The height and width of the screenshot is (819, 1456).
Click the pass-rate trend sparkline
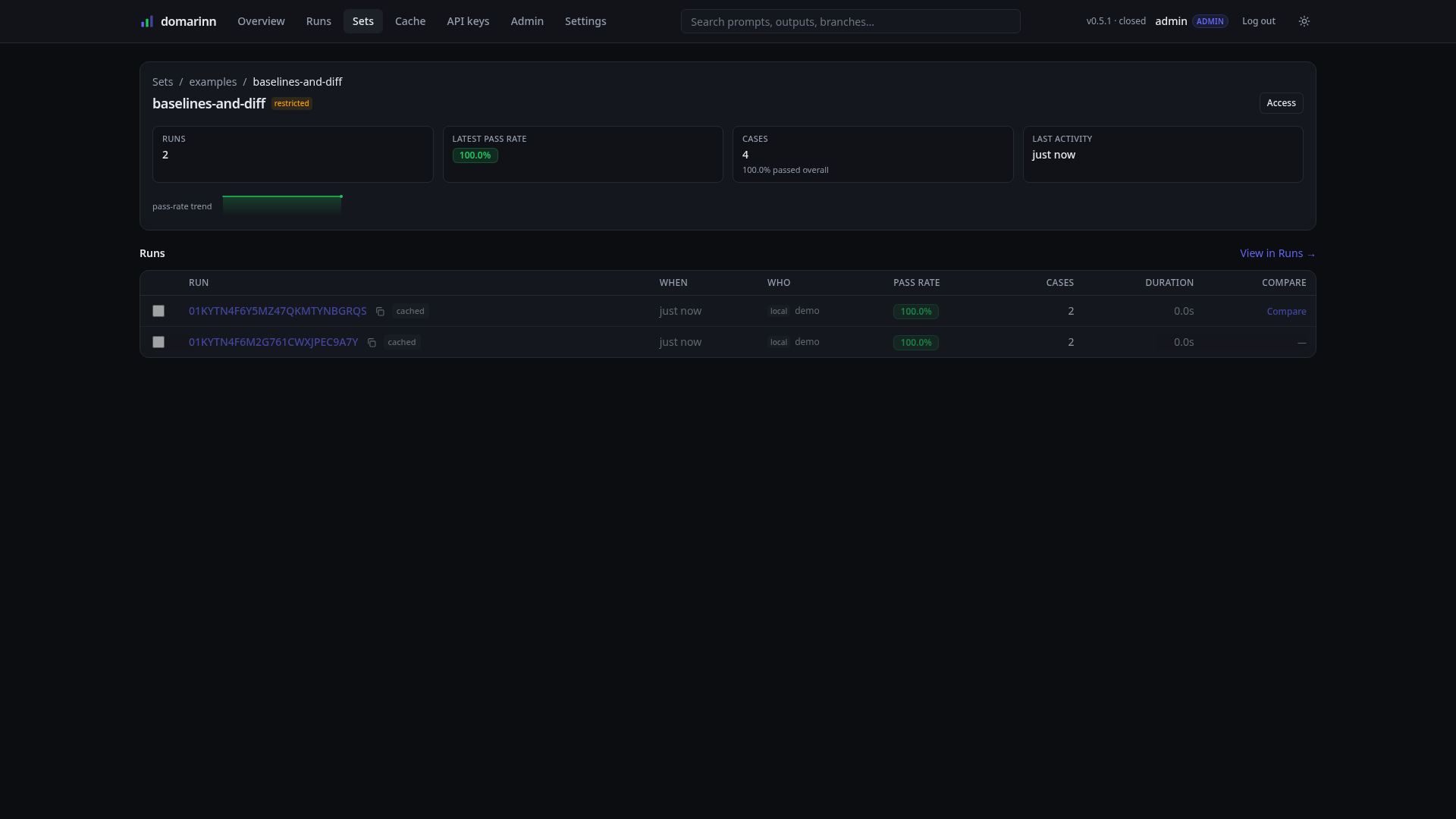coord(282,205)
